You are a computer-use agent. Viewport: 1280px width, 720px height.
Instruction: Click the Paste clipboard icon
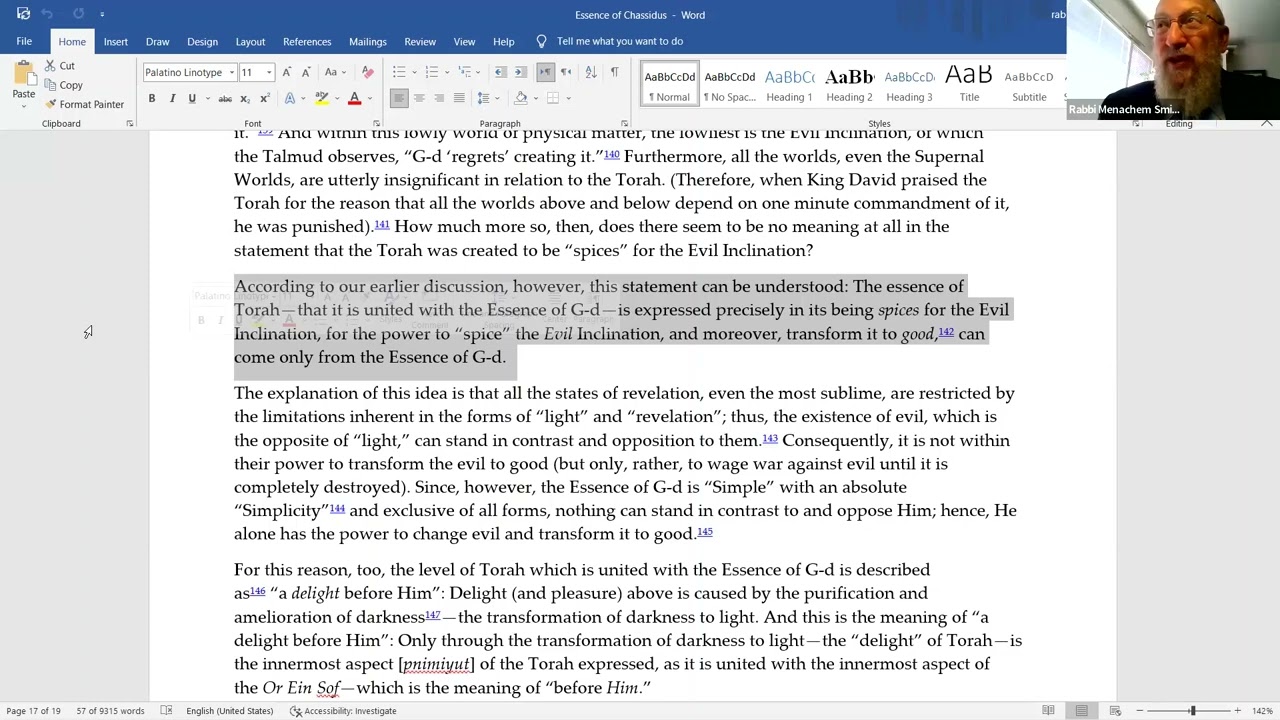23,73
